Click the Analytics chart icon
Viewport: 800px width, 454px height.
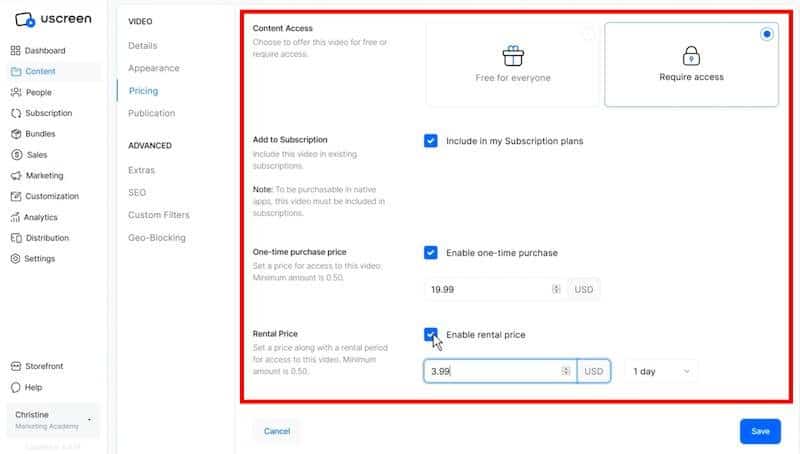16,217
